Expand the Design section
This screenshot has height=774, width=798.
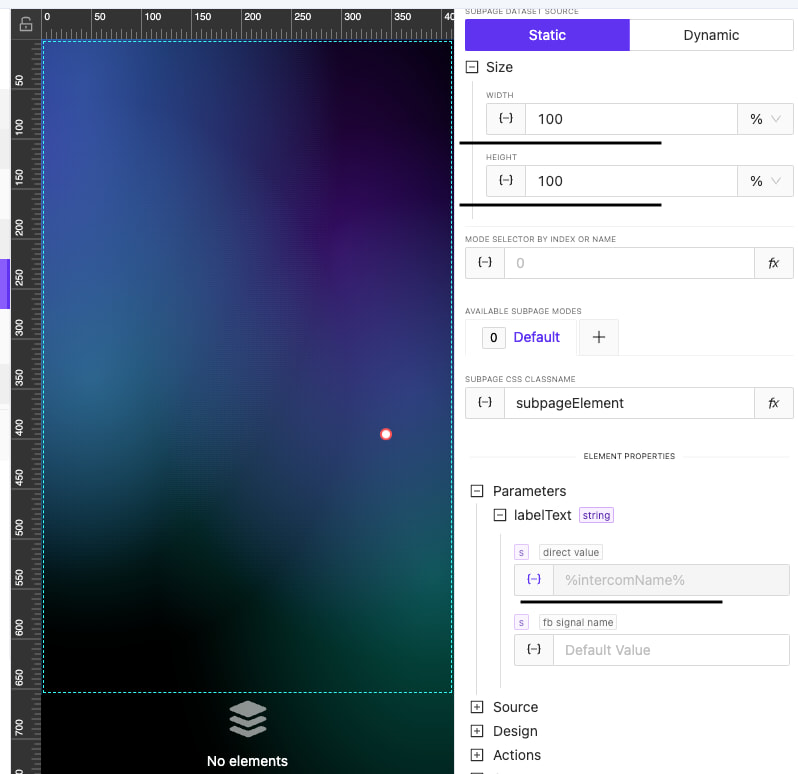point(477,731)
